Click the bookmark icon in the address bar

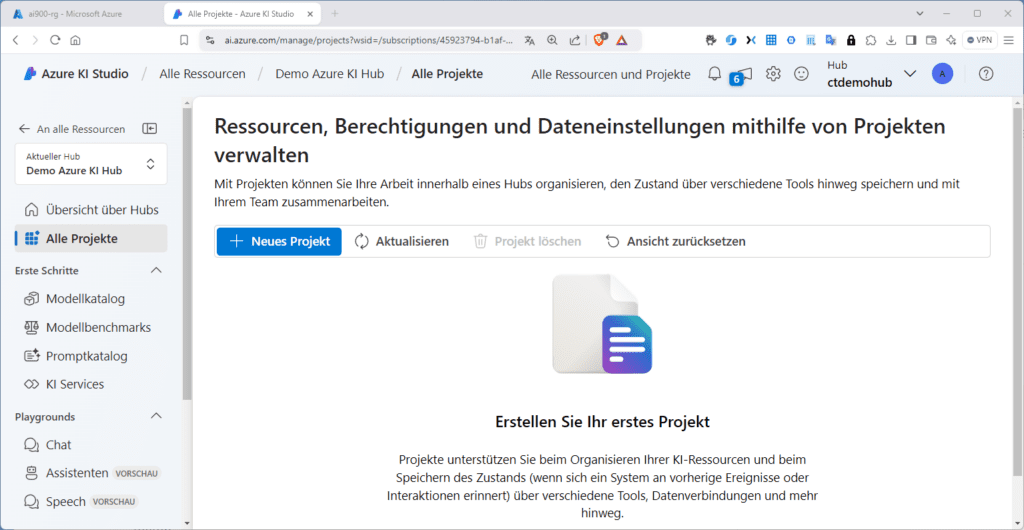coord(184,40)
